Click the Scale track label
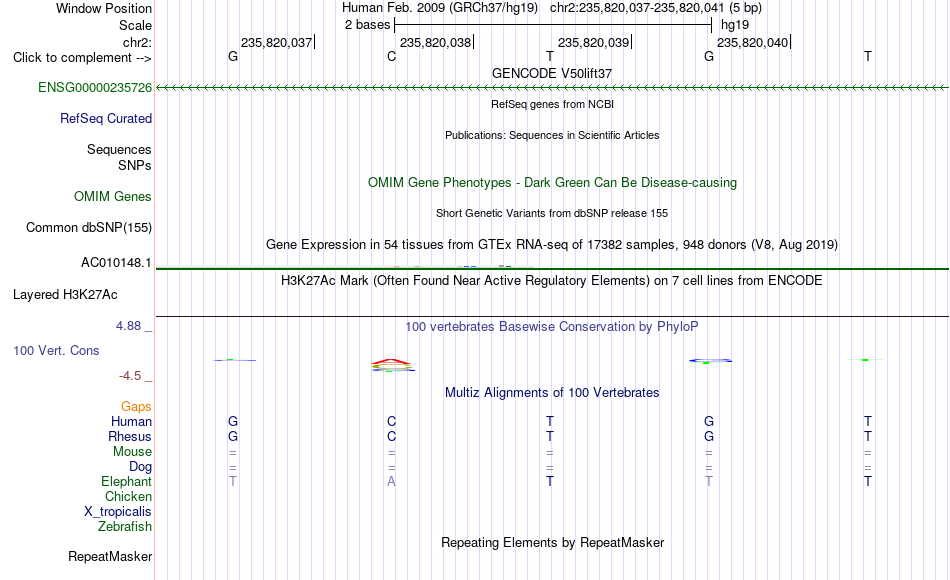Image resolution: width=950 pixels, height=580 pixels. [x=136, y=25]
